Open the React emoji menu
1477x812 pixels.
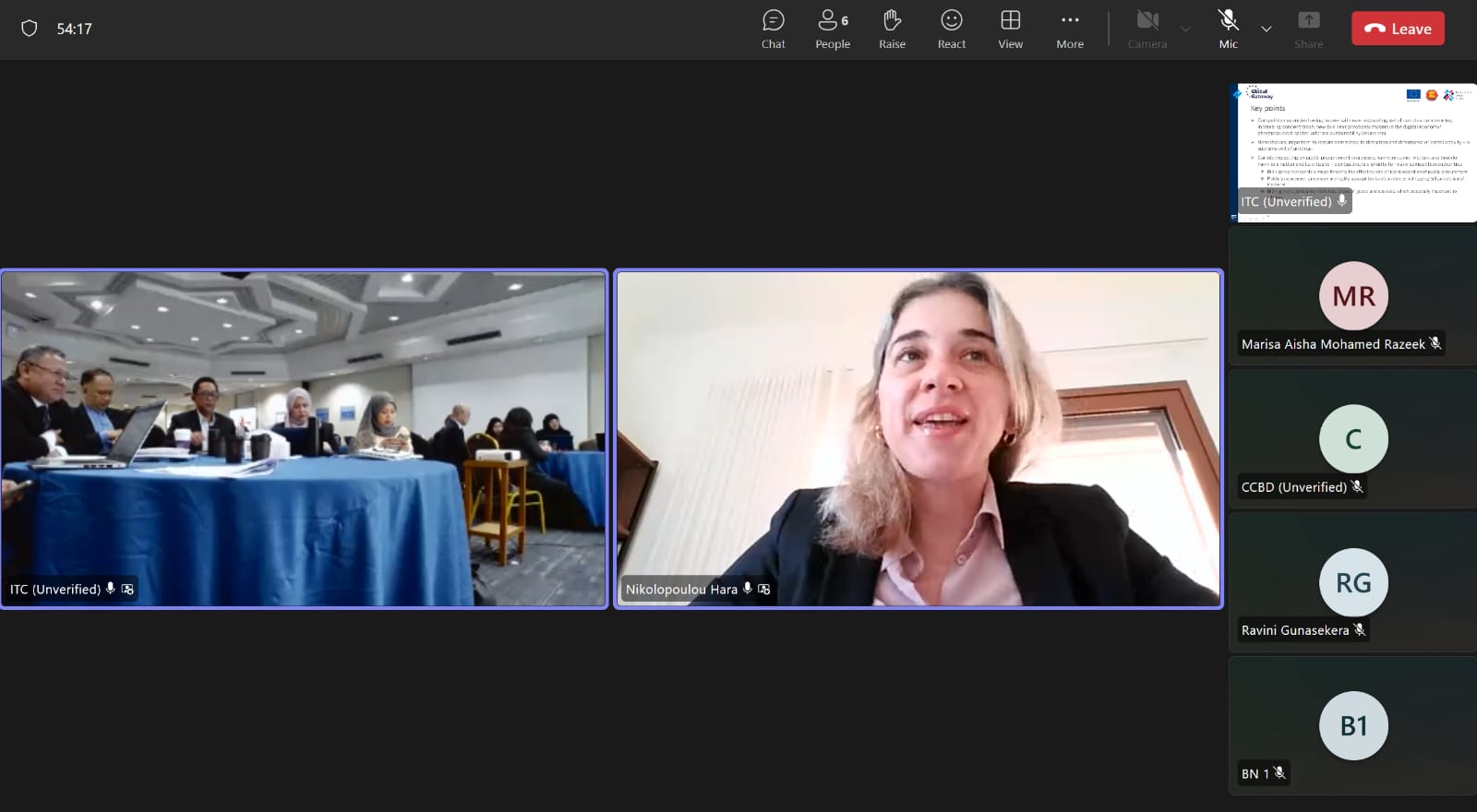(x=951, y=29)
